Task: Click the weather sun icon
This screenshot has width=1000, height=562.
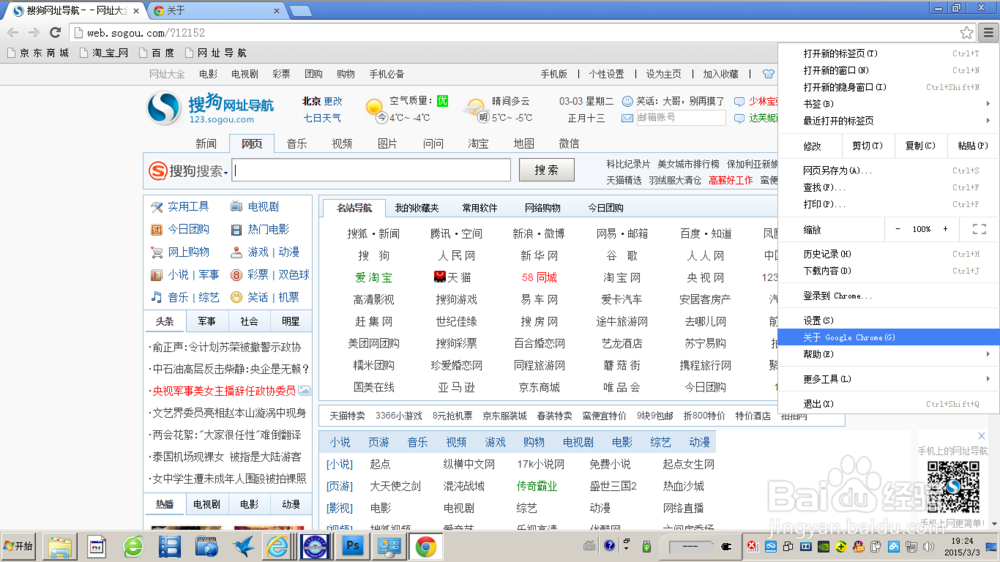Action: (374, 107)
